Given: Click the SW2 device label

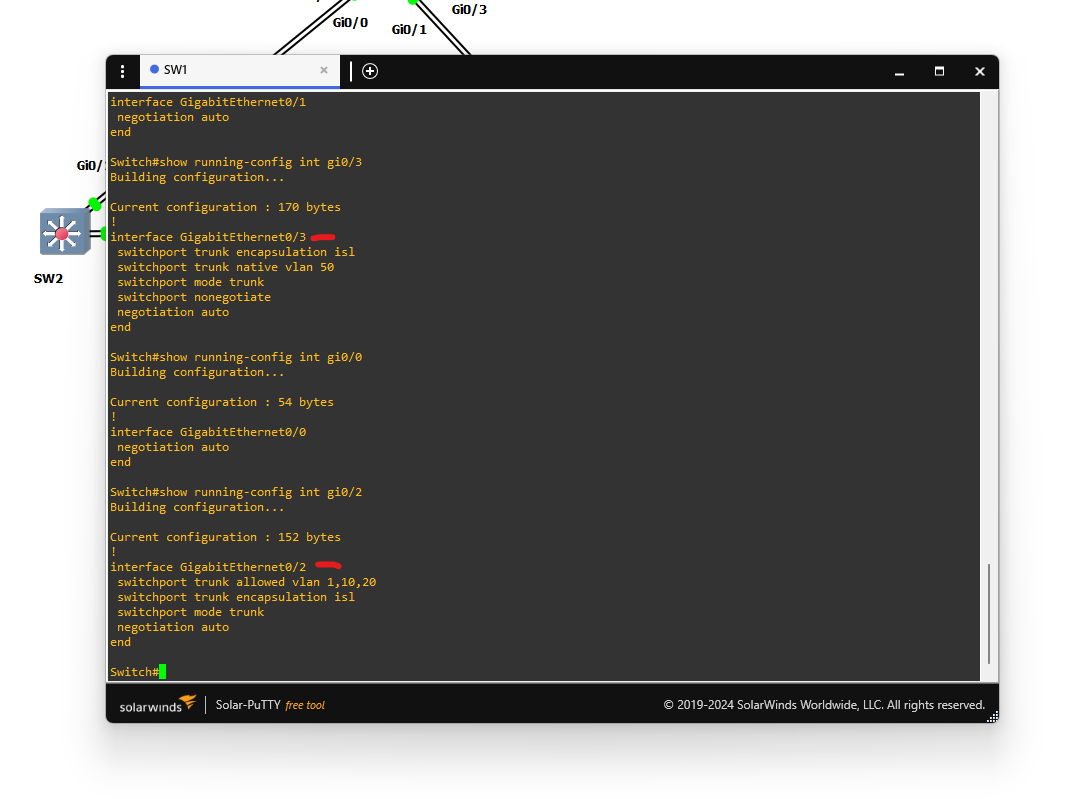Looking at the screenshot, I should point(49,279).
